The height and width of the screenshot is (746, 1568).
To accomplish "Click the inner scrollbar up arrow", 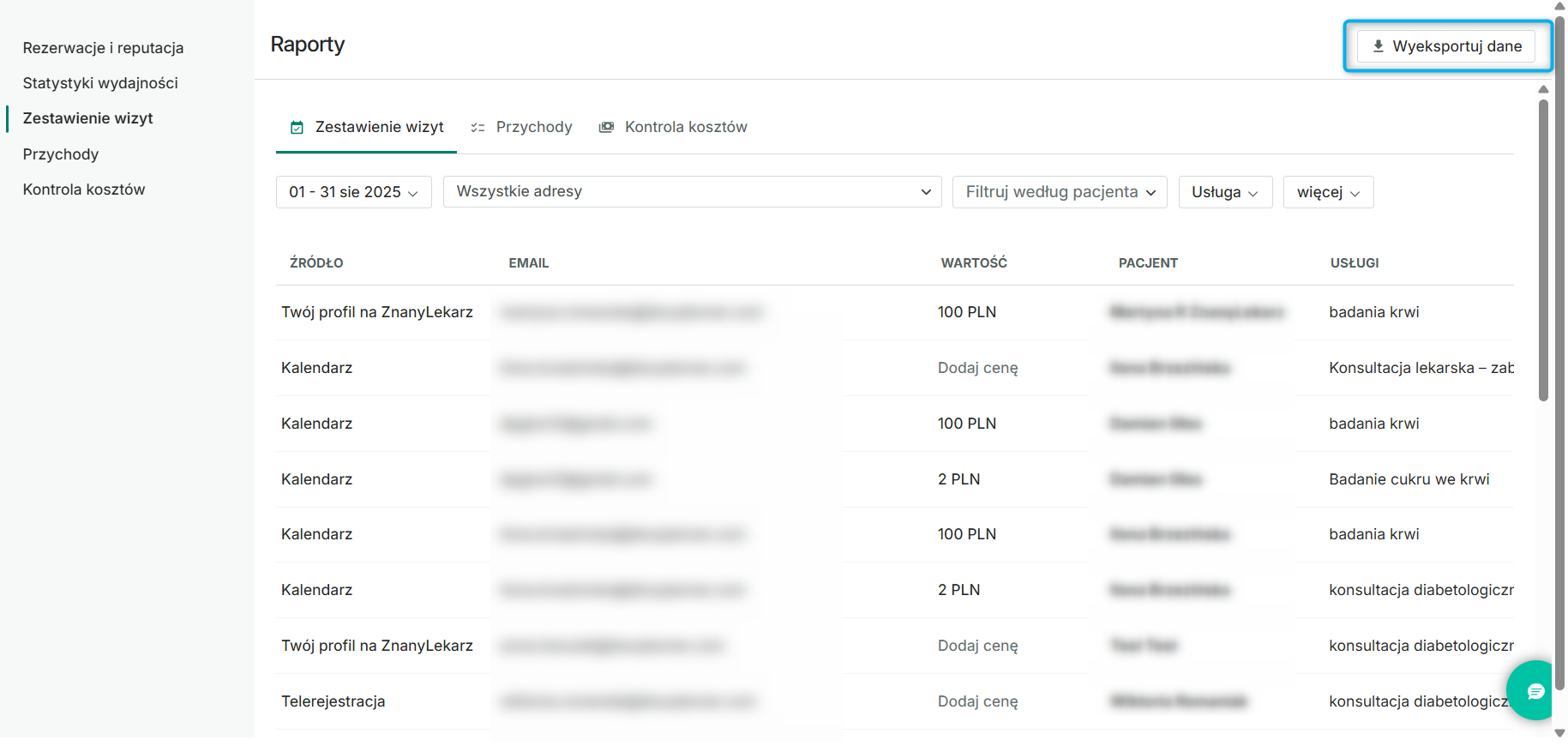I will 1543,89.
